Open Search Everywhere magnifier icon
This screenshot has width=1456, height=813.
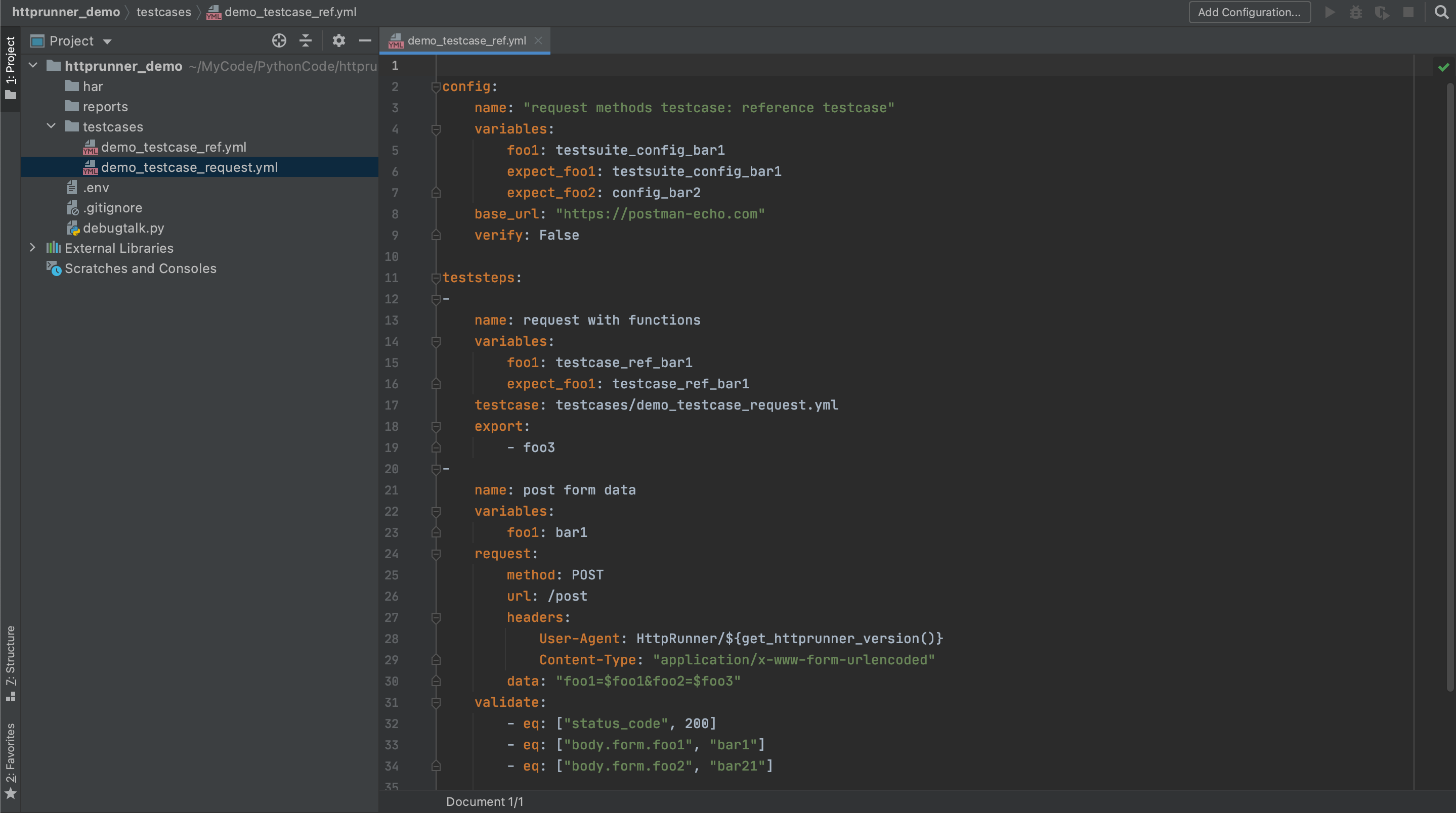tap(1441, 12)
